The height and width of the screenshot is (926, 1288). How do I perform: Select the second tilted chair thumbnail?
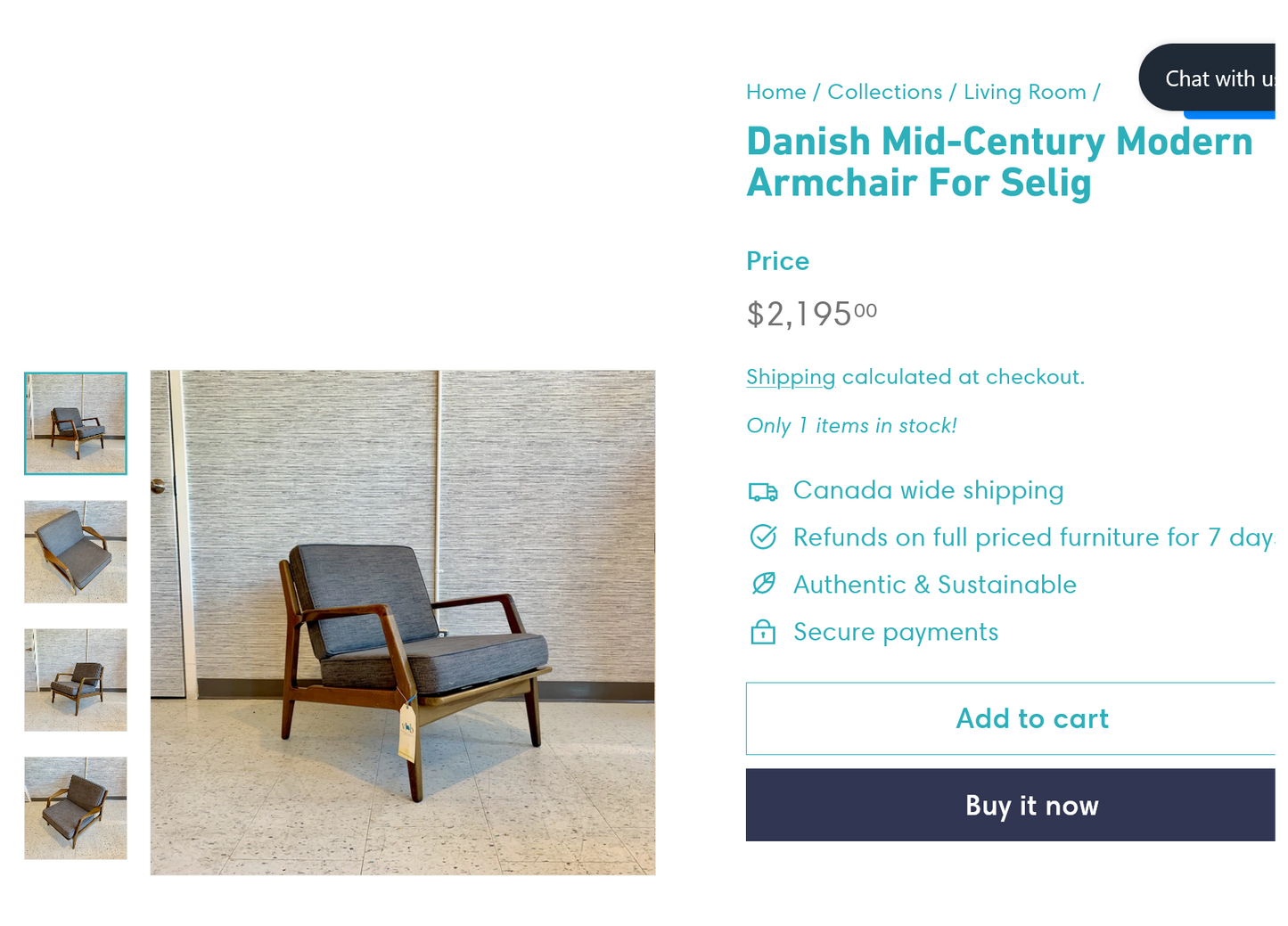pos(76,552)
